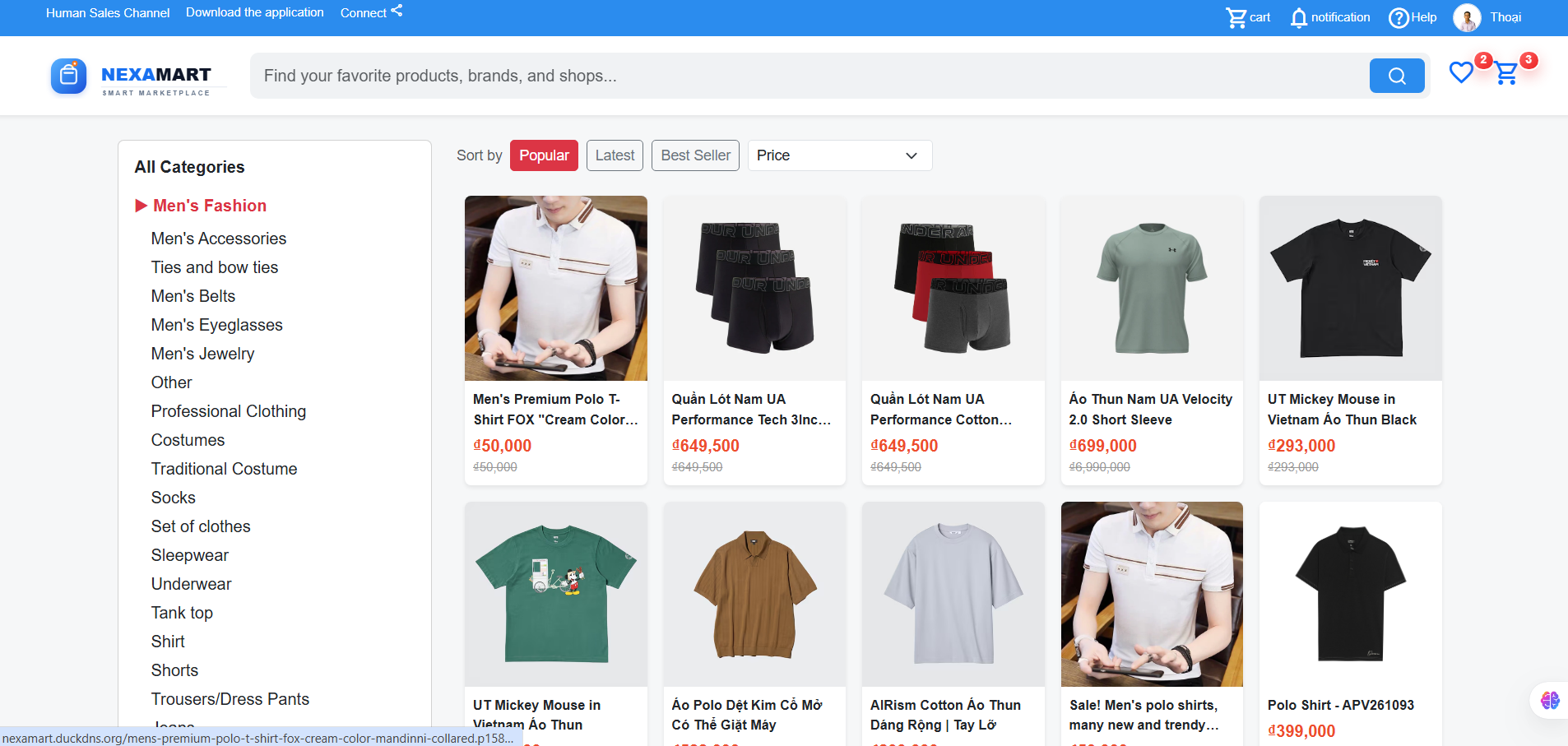Image resolution: width=1568 pixels, height=746 pixels.
Task: Click the Connect link text
Action: (364, 13)
